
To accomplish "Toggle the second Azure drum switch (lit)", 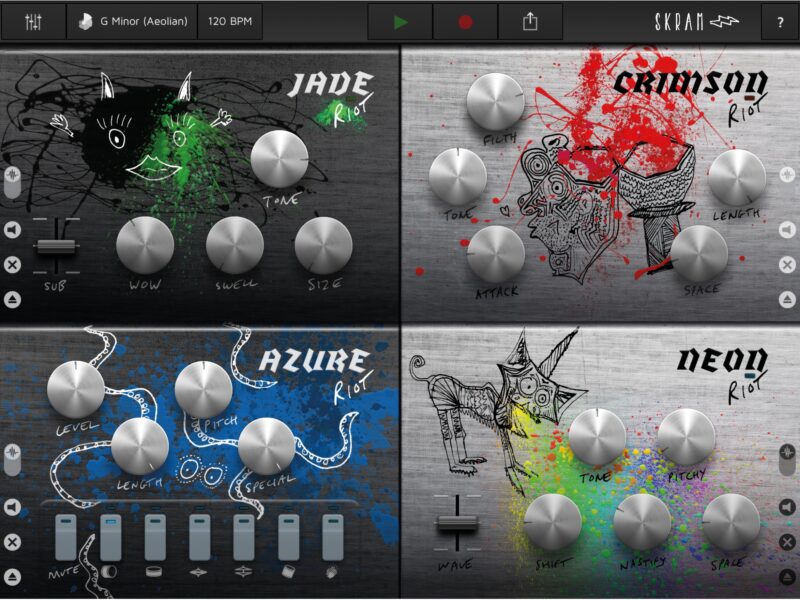I will click(110, 538).
